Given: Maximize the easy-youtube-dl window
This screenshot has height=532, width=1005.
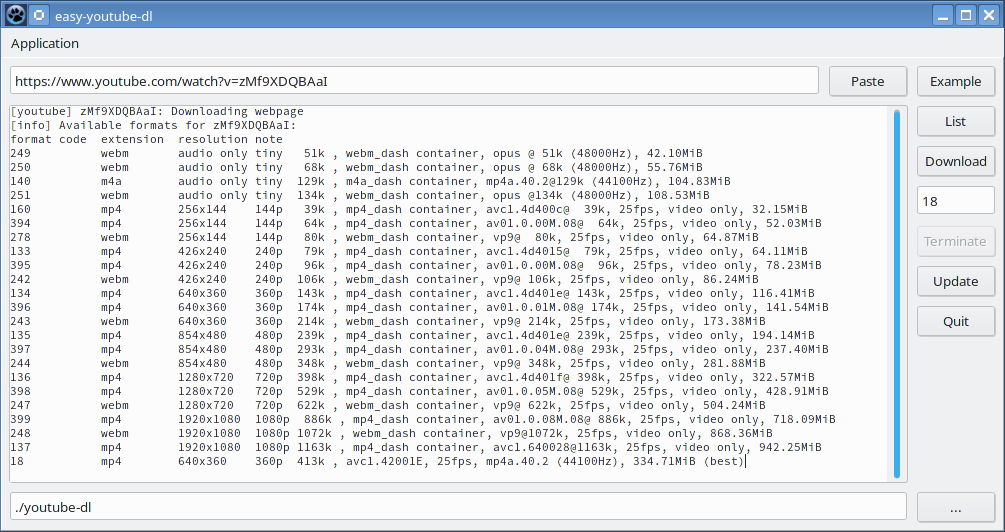Looking at the screenshot, I should 966,15.
